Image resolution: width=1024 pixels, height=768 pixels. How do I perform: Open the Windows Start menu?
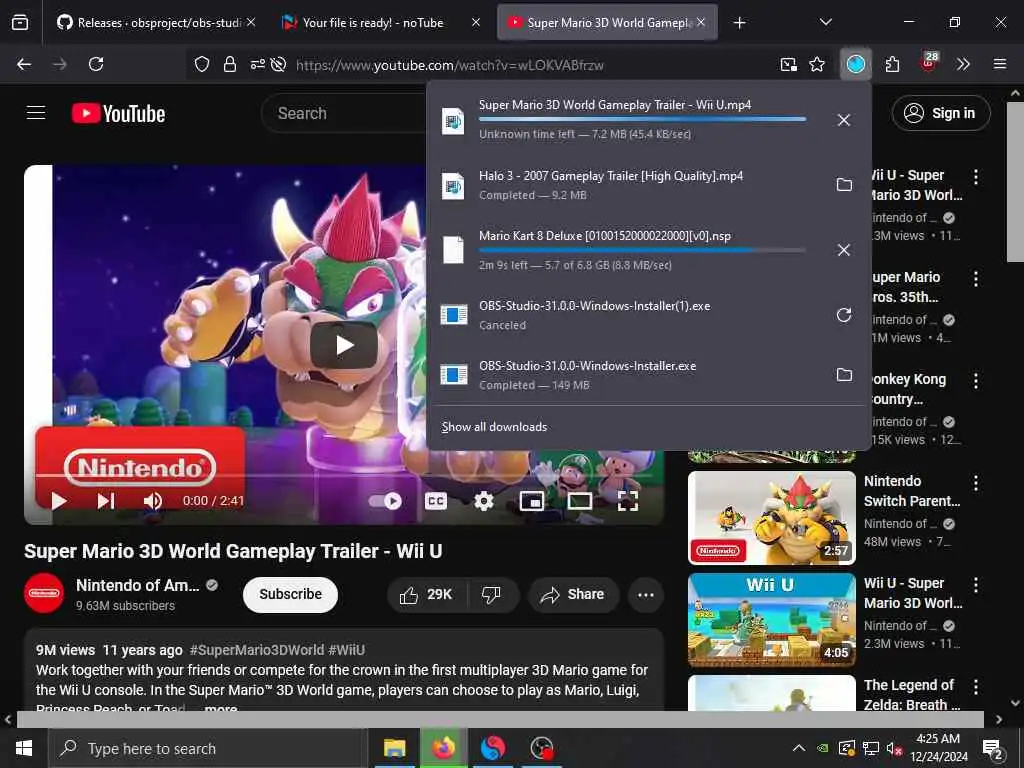[x=24, y=748]
